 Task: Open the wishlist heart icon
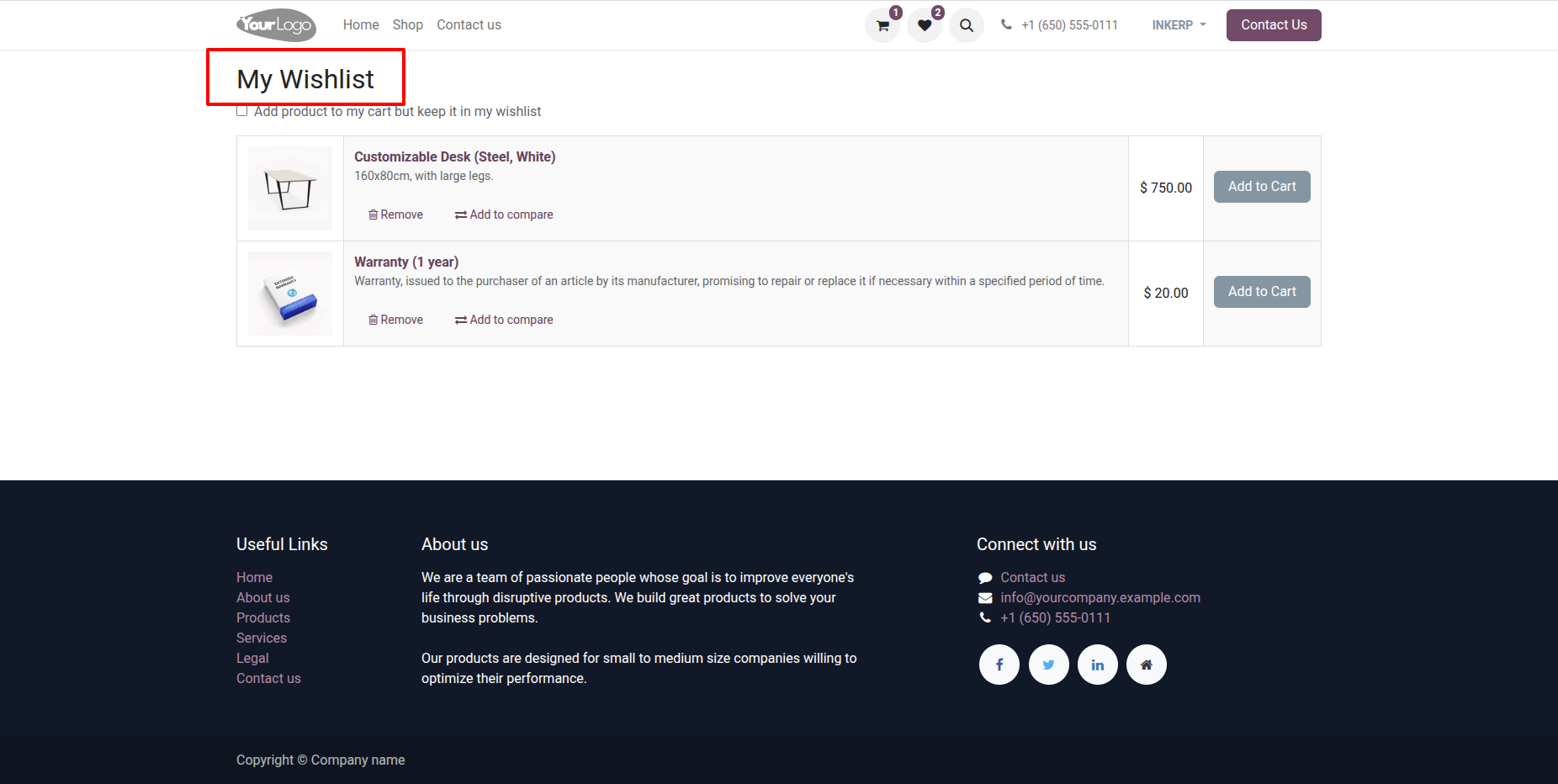[925, 25]
